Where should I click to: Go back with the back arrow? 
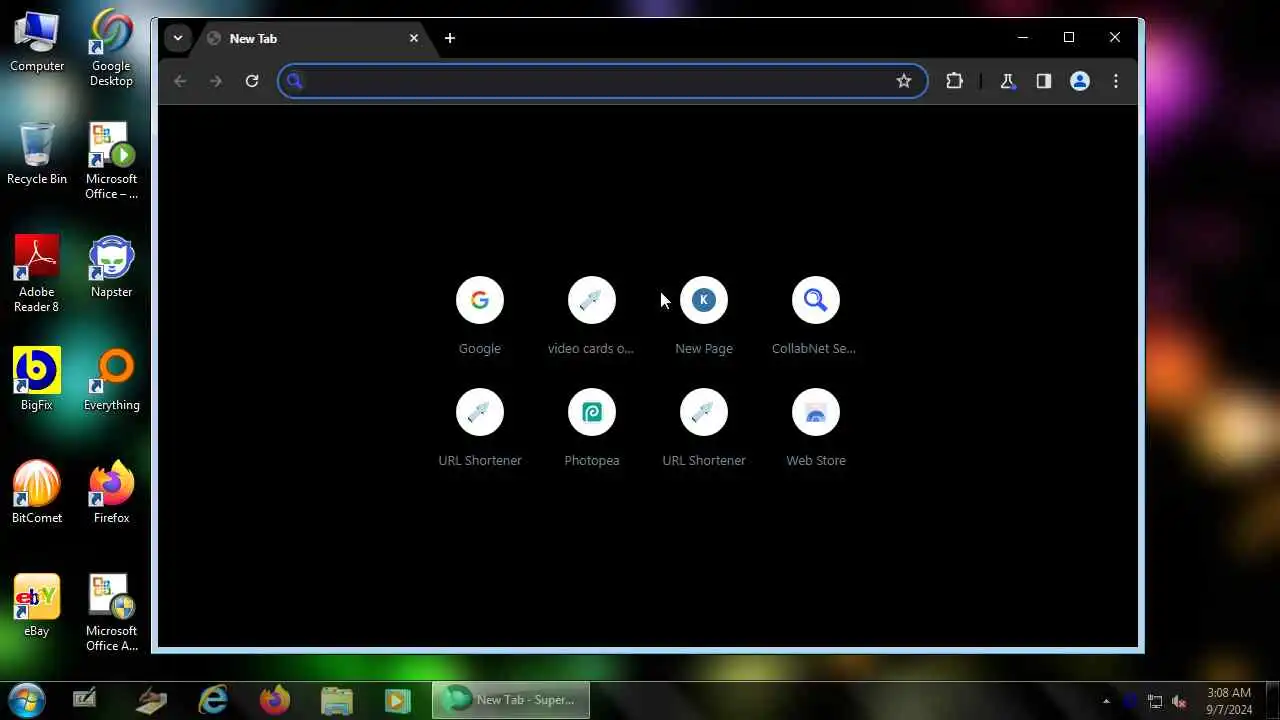click(x=180, y=81)
